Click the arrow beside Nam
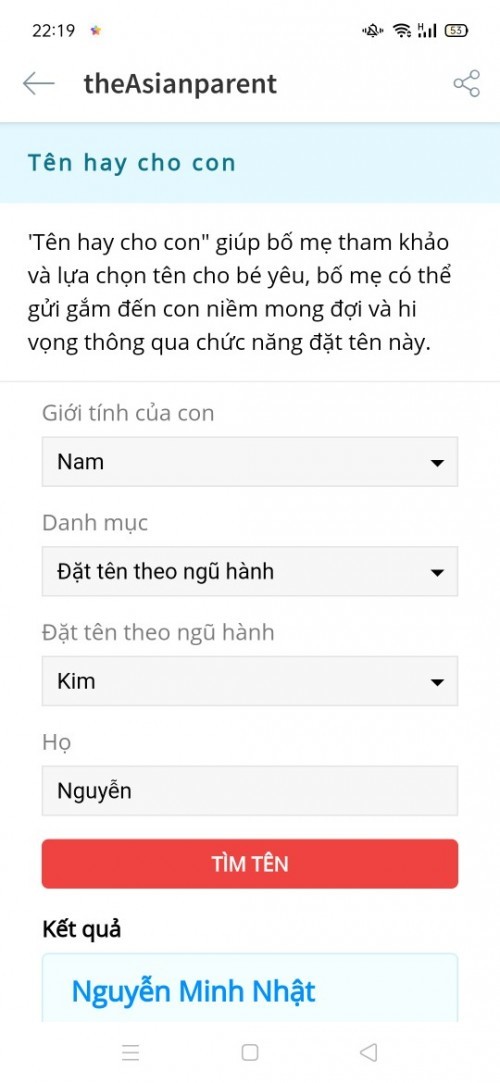Viewport: 500px width, 1083px height. tap(436, 463)
